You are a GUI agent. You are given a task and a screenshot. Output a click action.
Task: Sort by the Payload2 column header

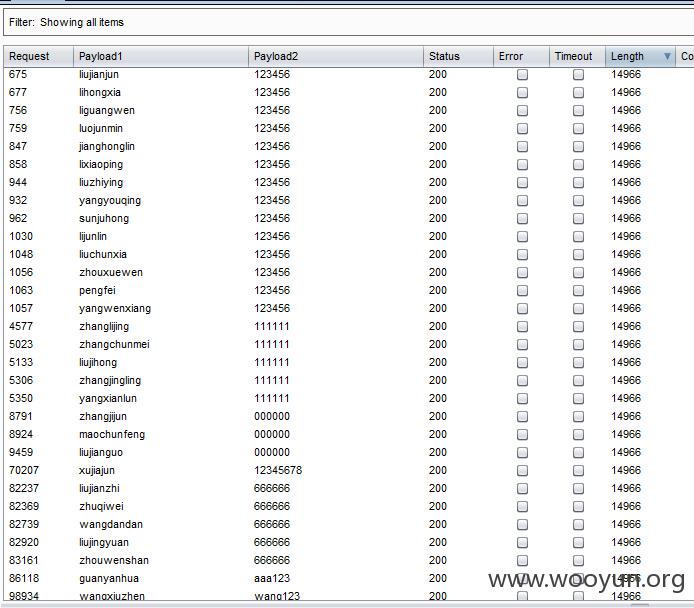tap(336, 56)
